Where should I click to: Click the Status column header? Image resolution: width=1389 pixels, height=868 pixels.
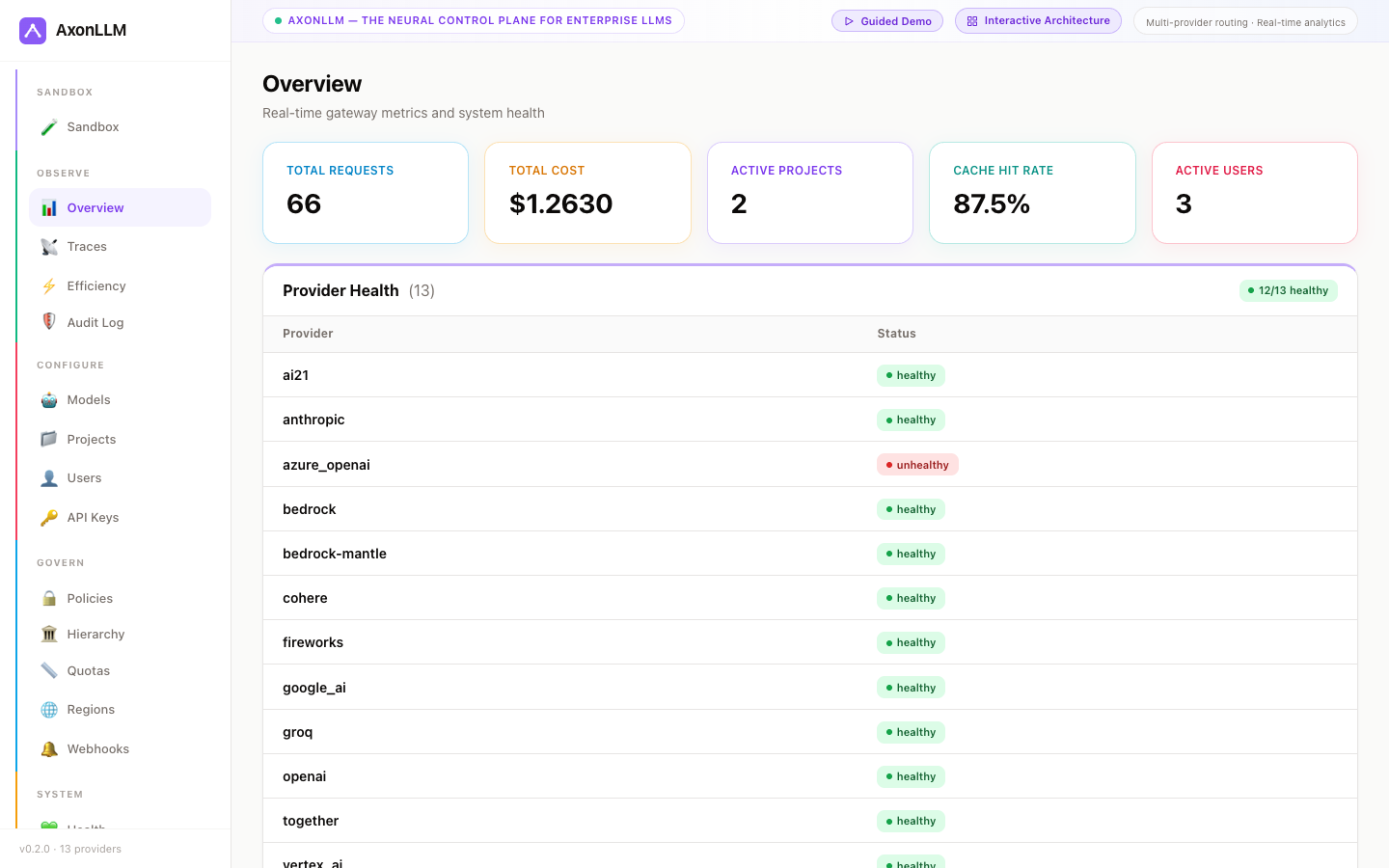click(897, 334)
